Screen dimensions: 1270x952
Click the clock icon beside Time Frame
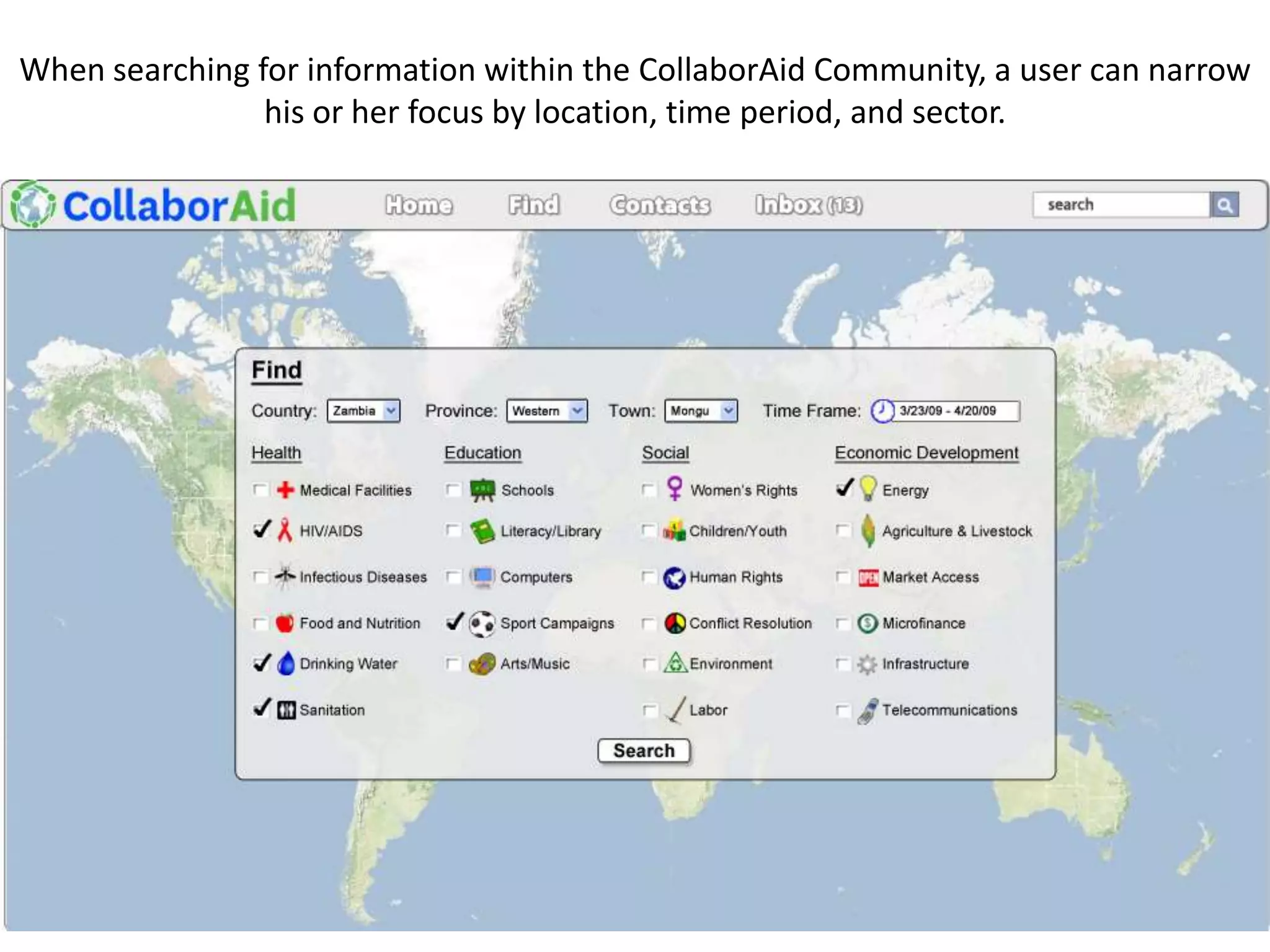point(882,411)
